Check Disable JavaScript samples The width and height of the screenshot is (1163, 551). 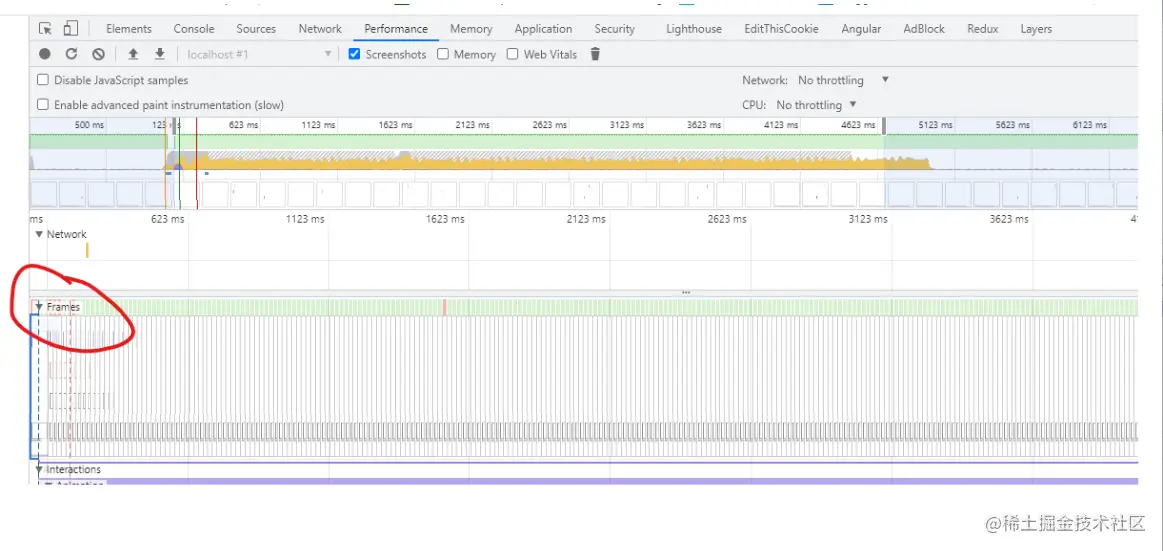(x=43, y=79)
